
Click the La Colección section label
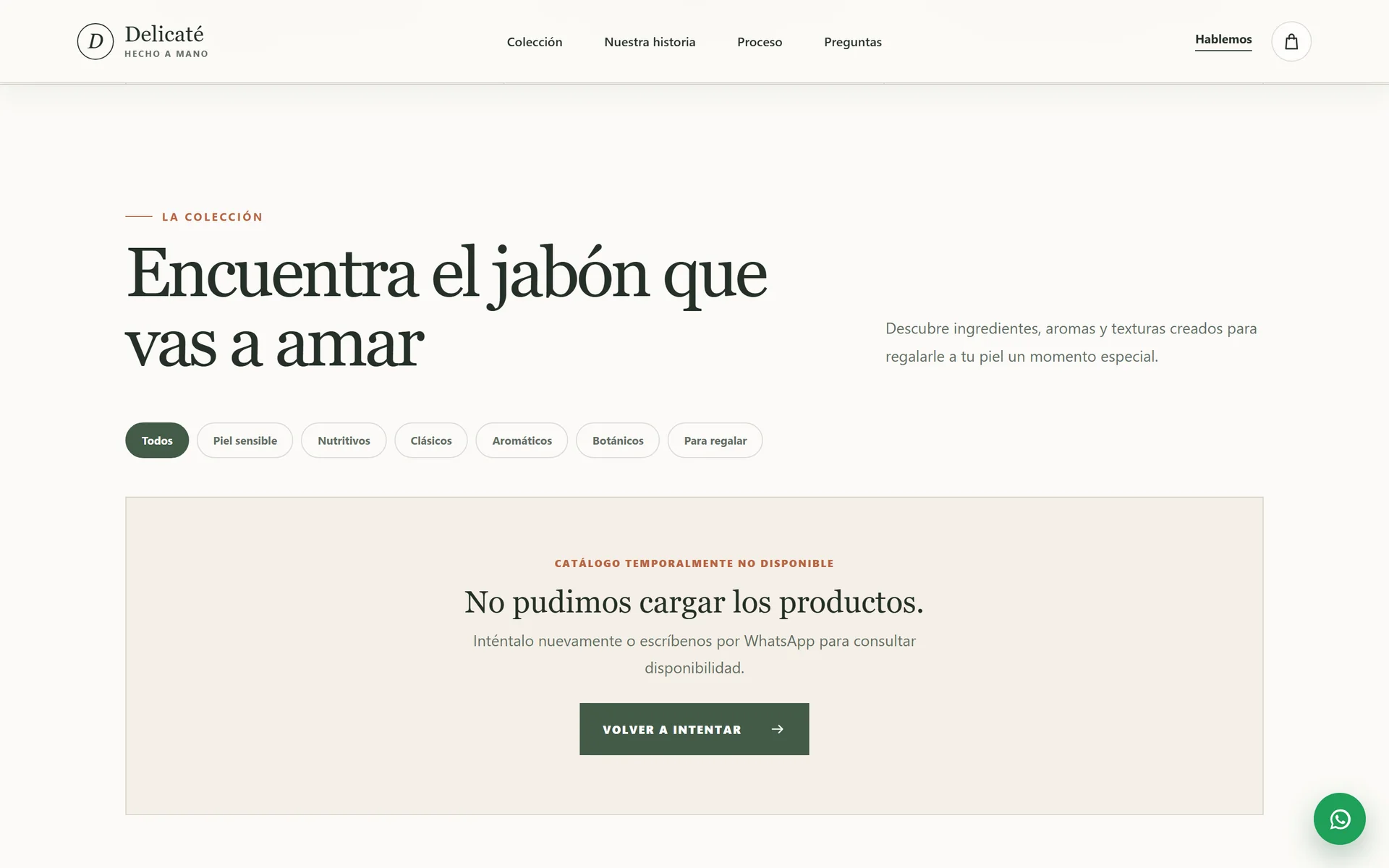point(212,217)
